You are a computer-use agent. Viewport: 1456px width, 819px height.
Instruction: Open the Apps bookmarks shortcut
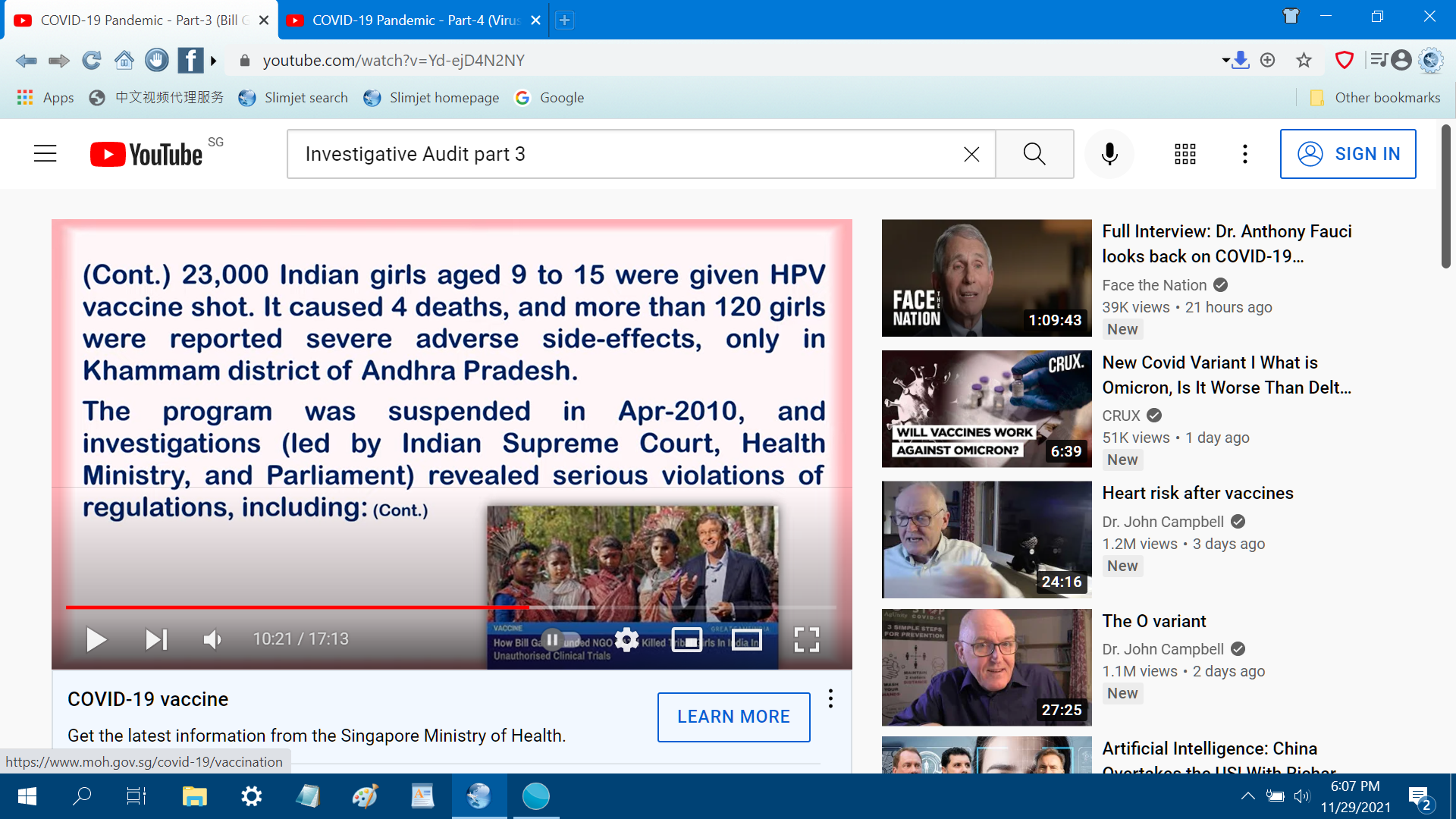tap(45, 98)
